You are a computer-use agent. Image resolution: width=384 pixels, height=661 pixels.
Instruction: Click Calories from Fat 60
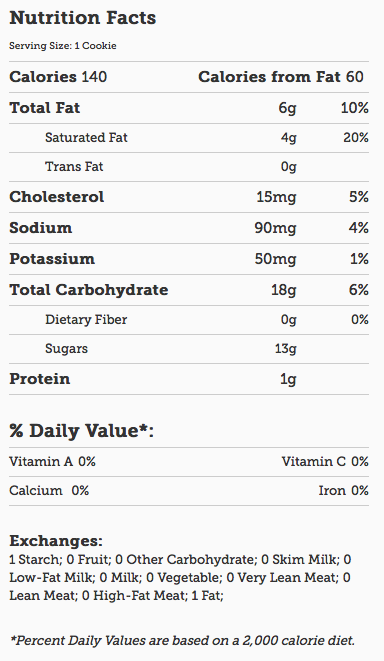click(281, 77)
